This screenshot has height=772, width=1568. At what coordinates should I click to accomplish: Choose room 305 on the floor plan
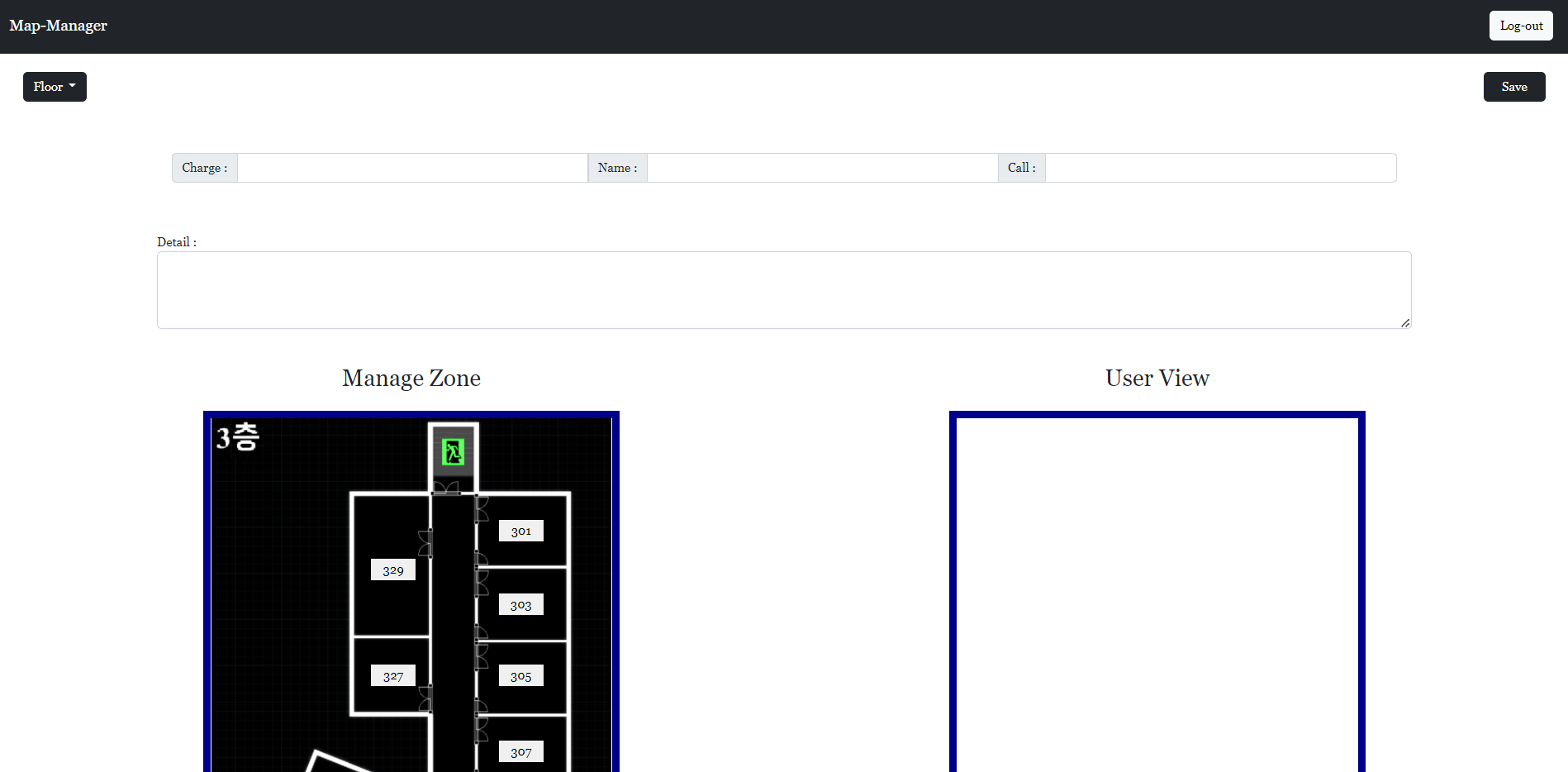(x=520, y=676)
